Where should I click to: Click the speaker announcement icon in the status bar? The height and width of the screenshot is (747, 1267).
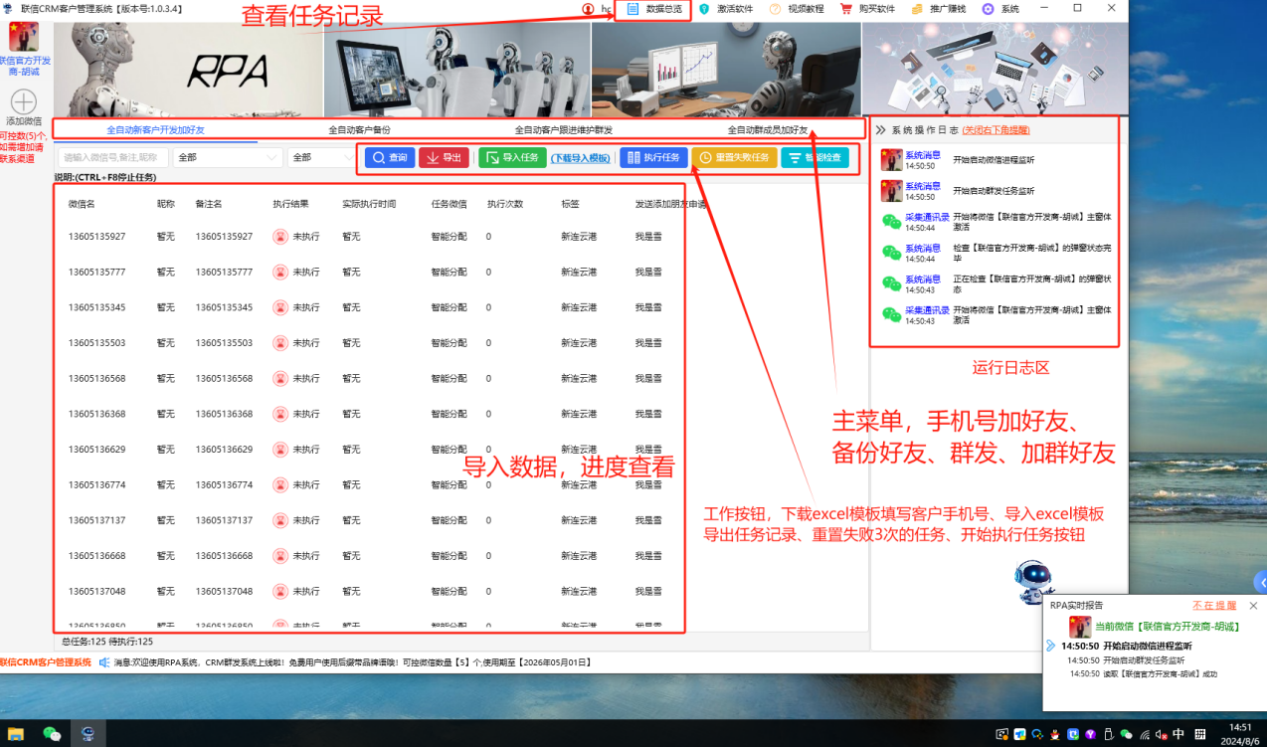(104, 662)
